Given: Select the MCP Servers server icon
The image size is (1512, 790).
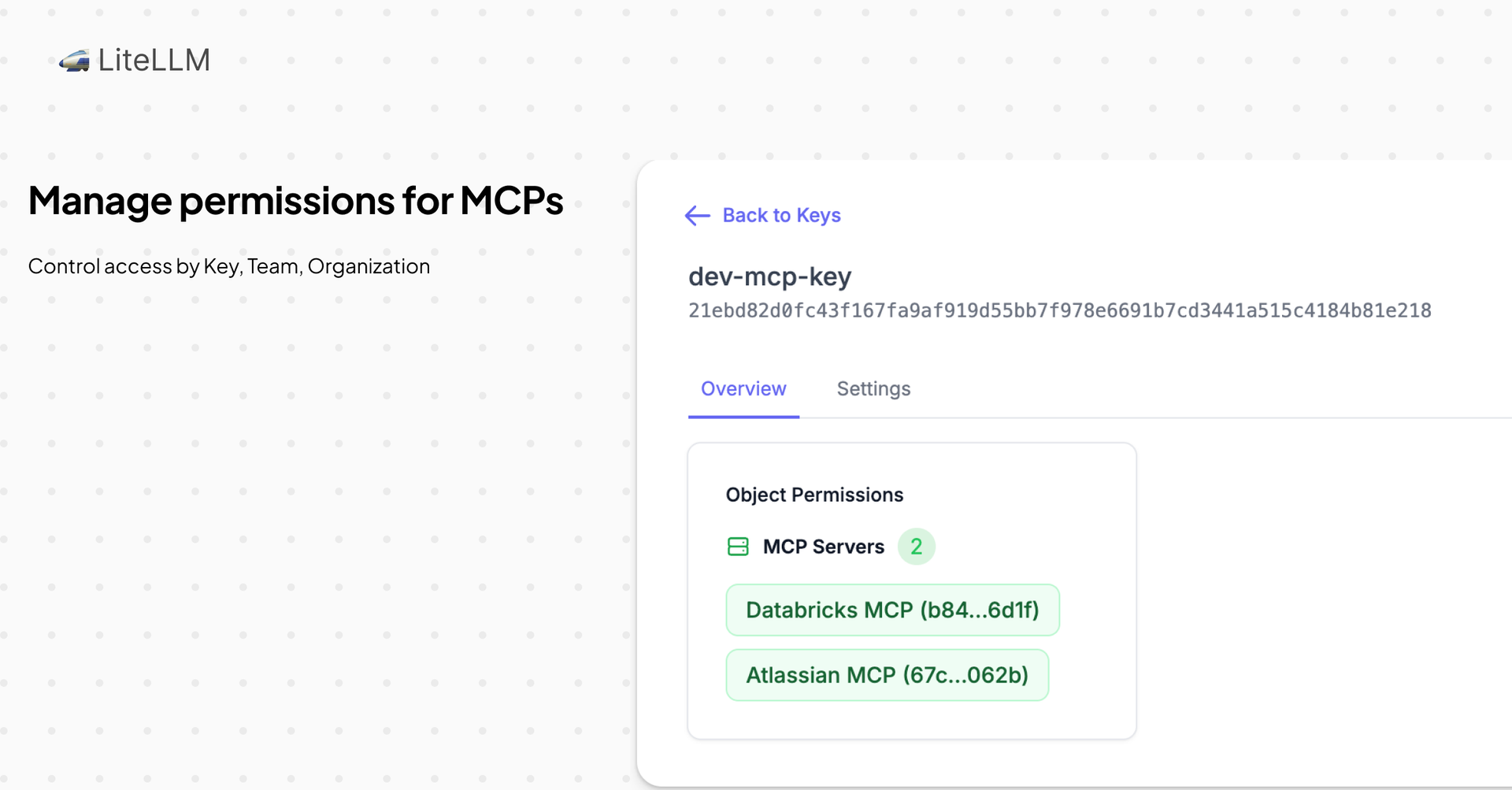Looking at the screenshot, I should [737, 546].
